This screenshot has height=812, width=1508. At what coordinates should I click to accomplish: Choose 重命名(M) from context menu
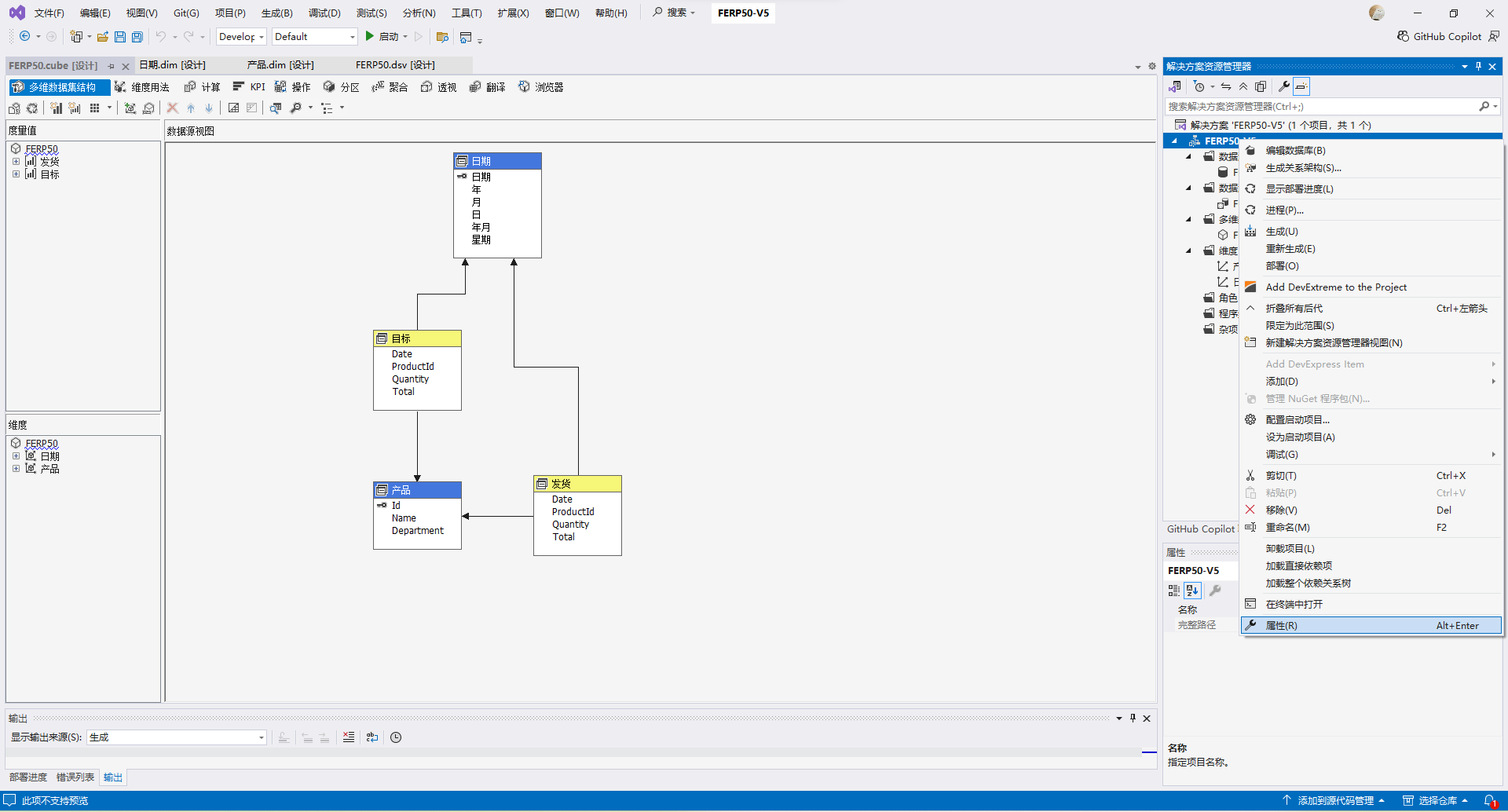[1371, 528]
